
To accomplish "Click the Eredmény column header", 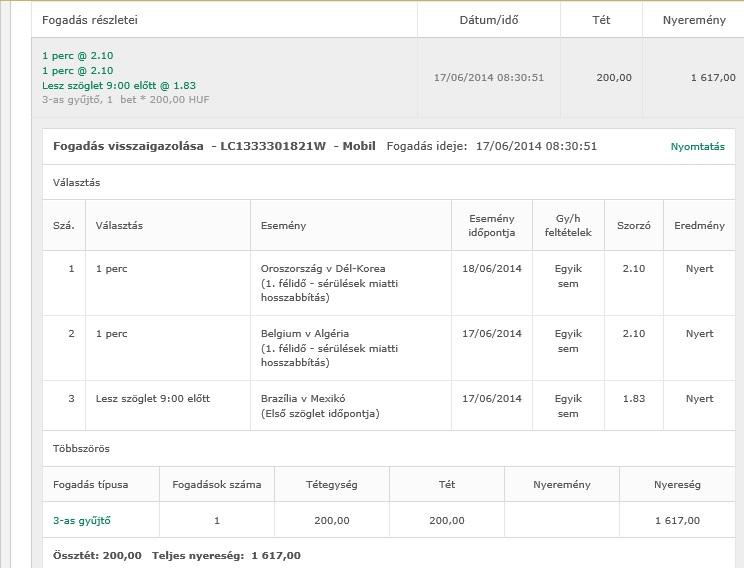I will tap(699, 225).
